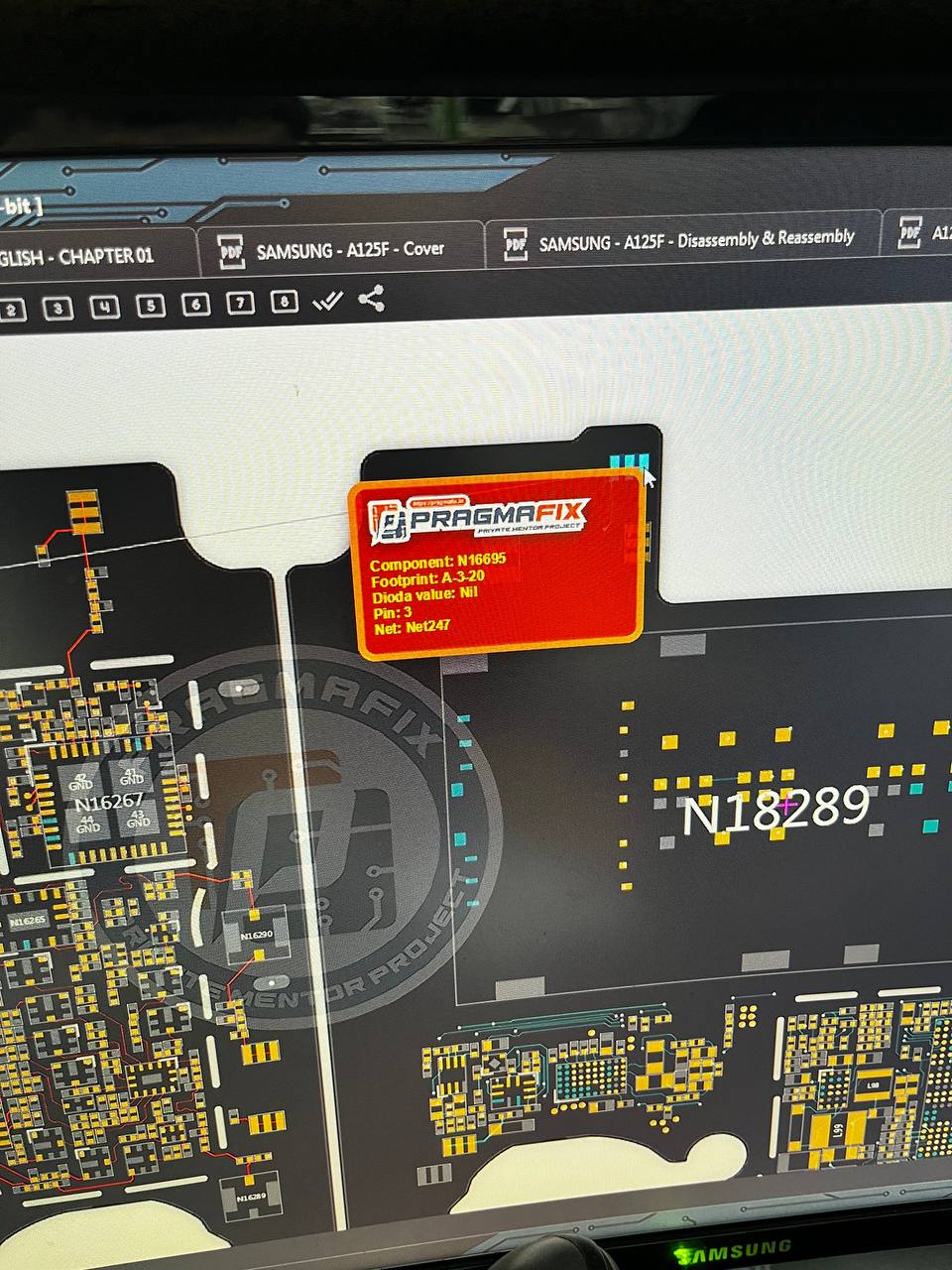This screenshot has height=1270, width=952.
Task: Click GND pad 43 of N16267
Action: [x=138, y=818]
